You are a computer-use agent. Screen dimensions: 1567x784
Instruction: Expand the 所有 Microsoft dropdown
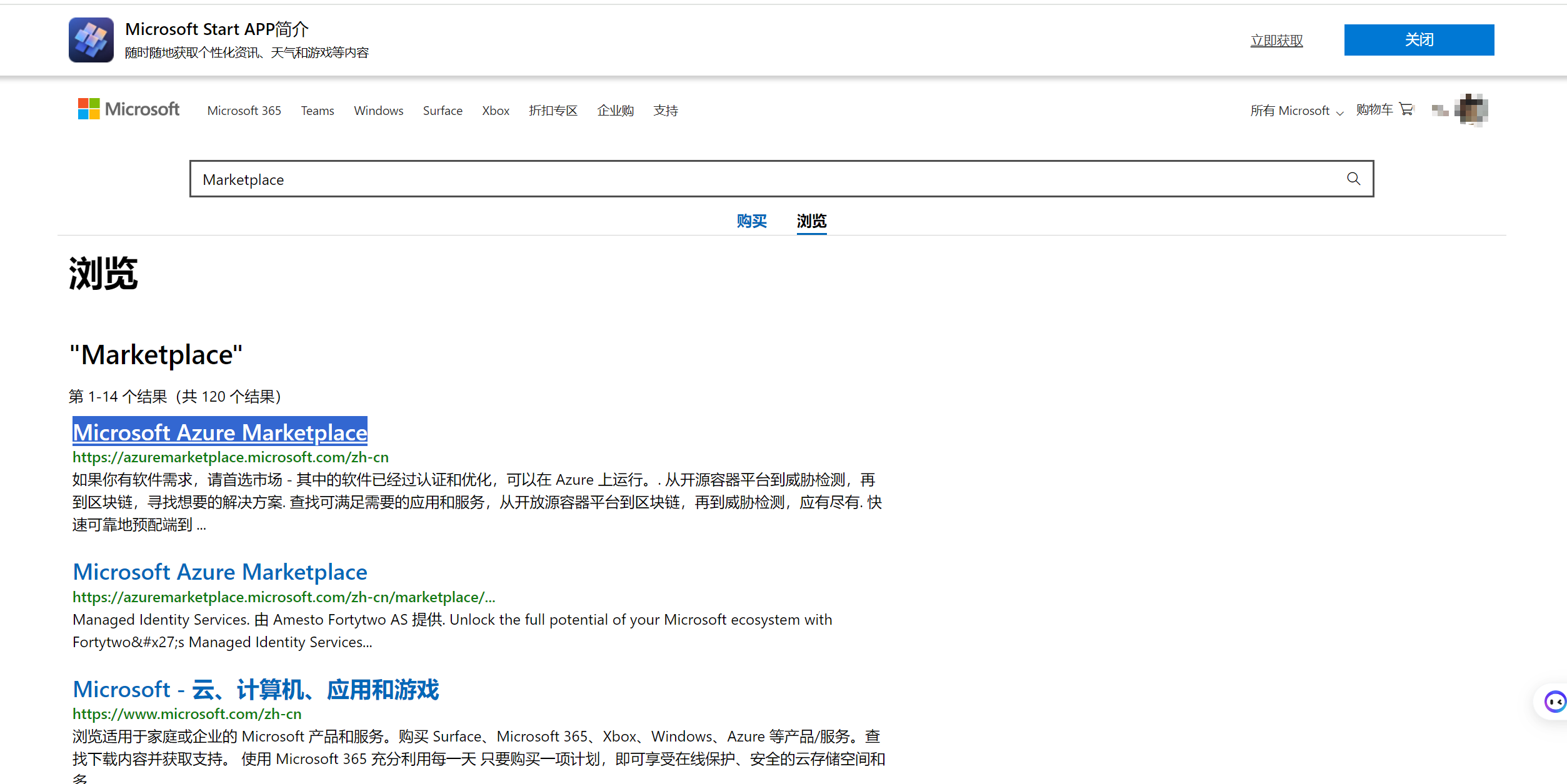[x=1296, y=111]
